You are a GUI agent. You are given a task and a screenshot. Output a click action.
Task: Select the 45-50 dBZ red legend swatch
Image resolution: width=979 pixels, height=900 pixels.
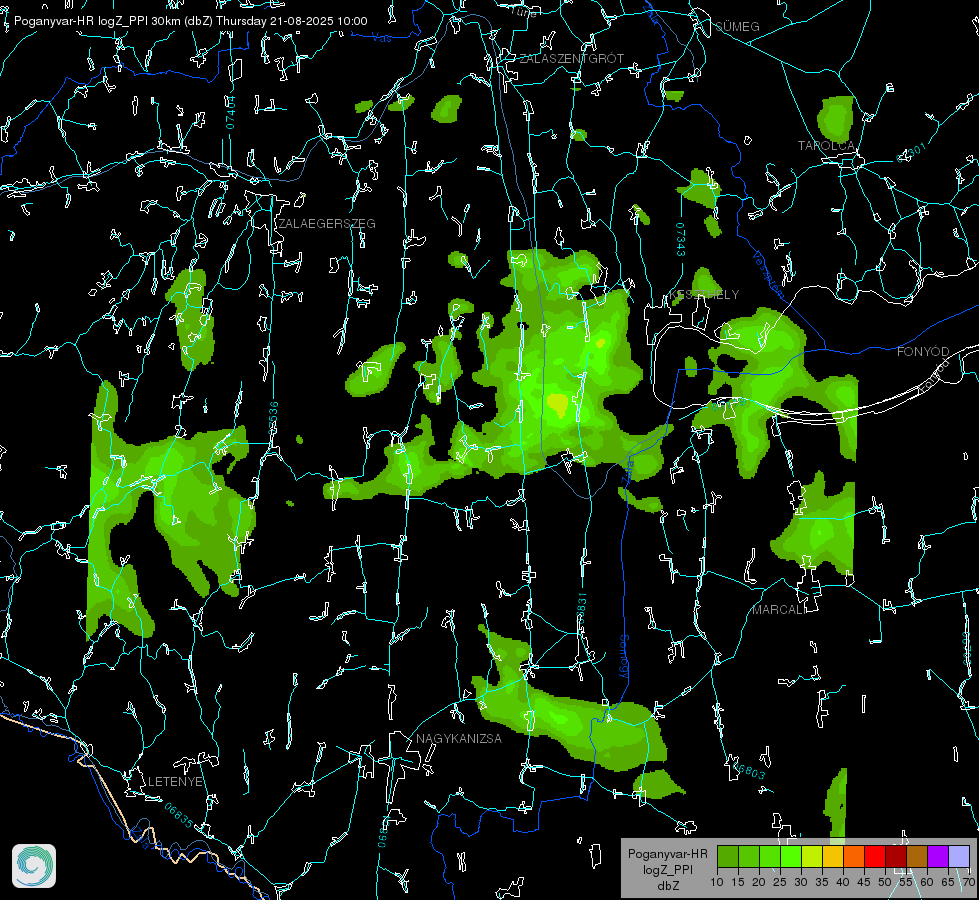tap(875, 856)
